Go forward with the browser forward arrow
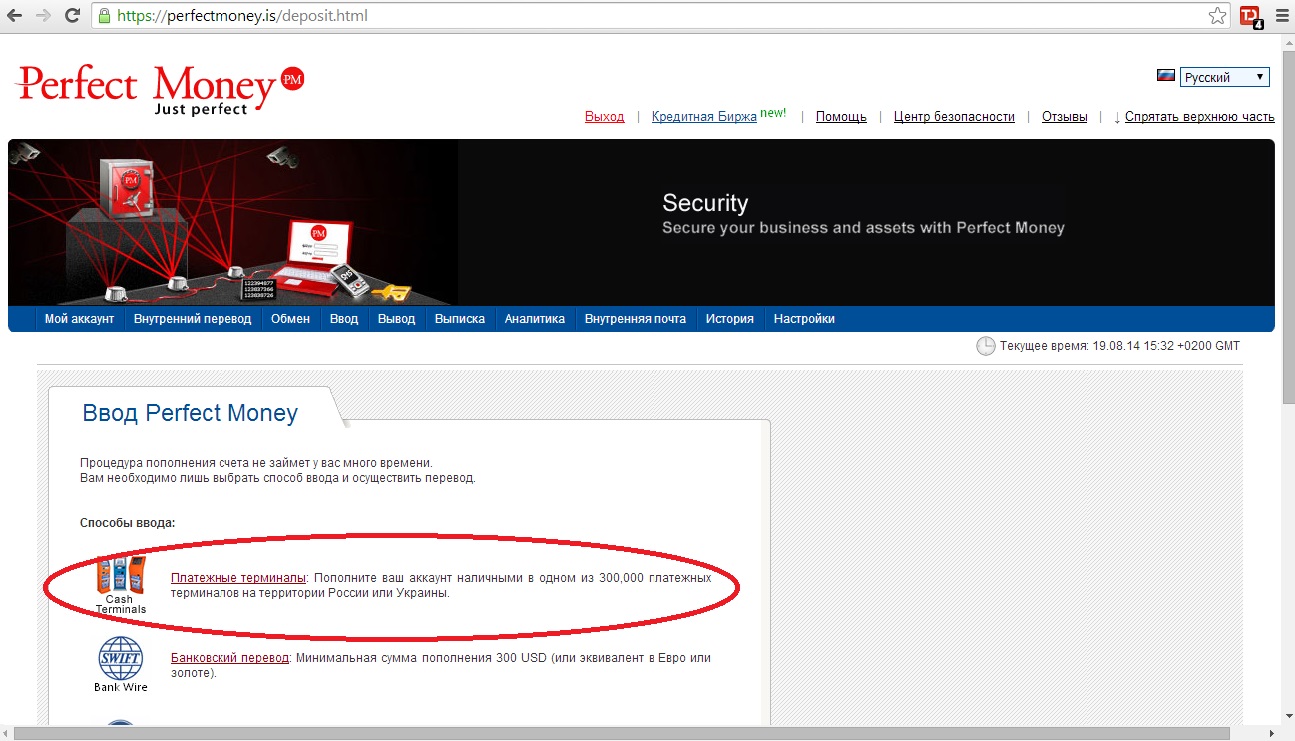This screenshot has height=741, width=1295. point(43,15)
